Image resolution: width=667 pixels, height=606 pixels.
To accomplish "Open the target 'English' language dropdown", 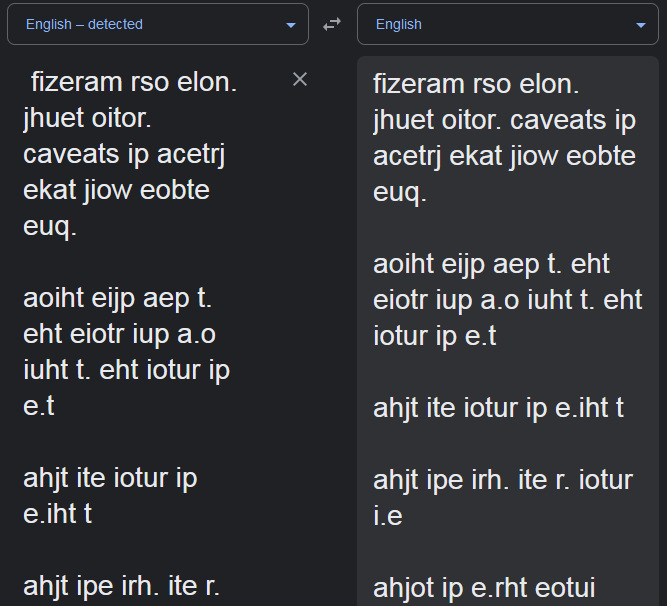I will pyautogui.click(x=508, y=24).
